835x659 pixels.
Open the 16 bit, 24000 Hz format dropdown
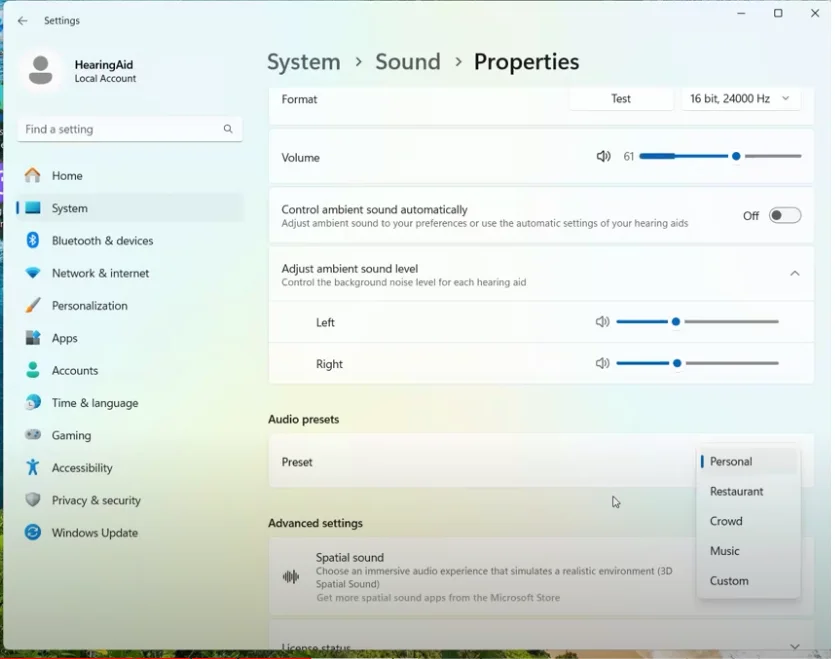(x=741, y=99)
